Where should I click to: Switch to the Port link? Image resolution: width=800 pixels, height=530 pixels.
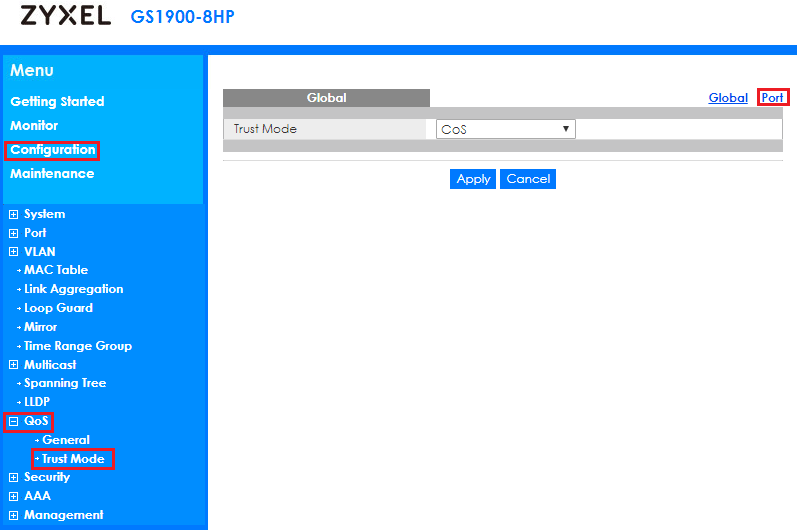(772, 97)
